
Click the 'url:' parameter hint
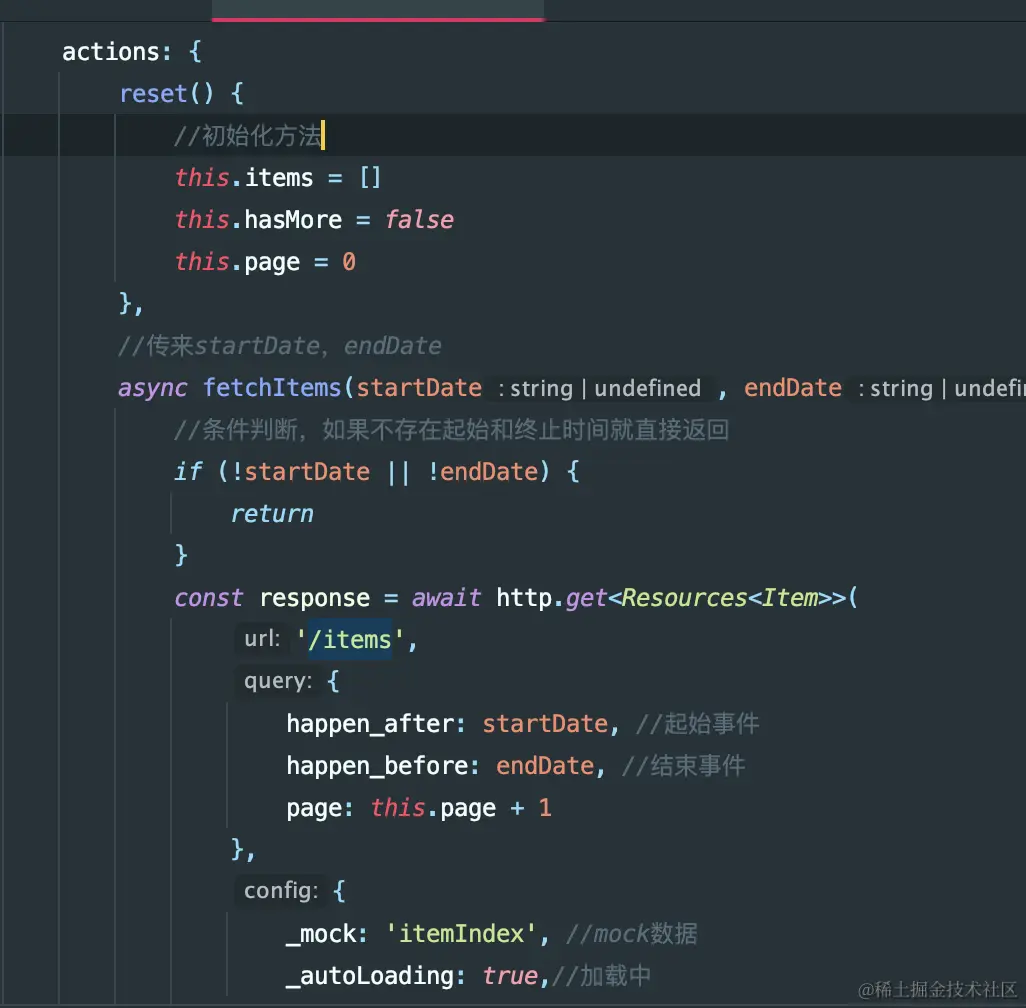pyautogui.click(x=262, y=638)
